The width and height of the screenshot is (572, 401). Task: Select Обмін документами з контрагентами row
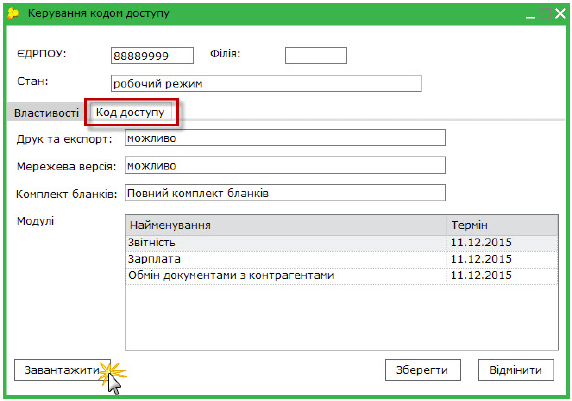342,276
